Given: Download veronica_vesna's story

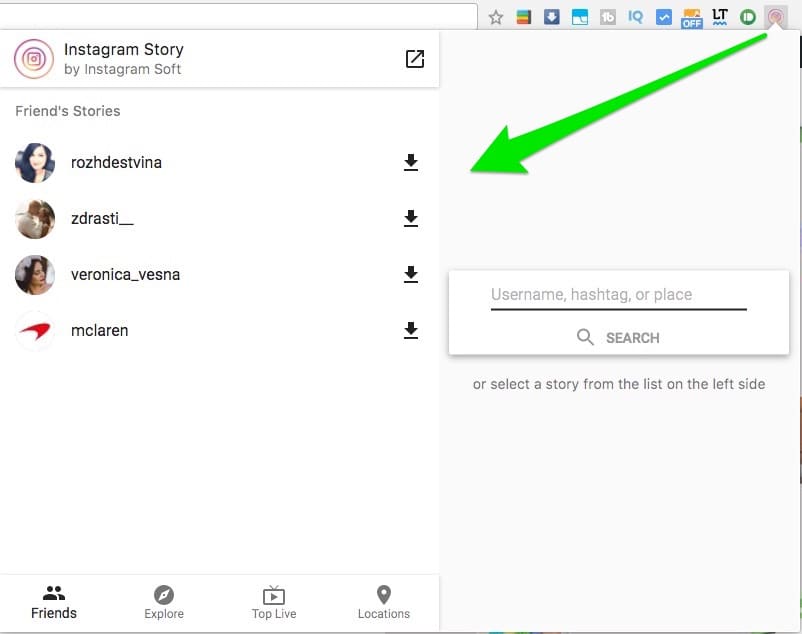Looking at the screenshot, I should tap(411, 274).
